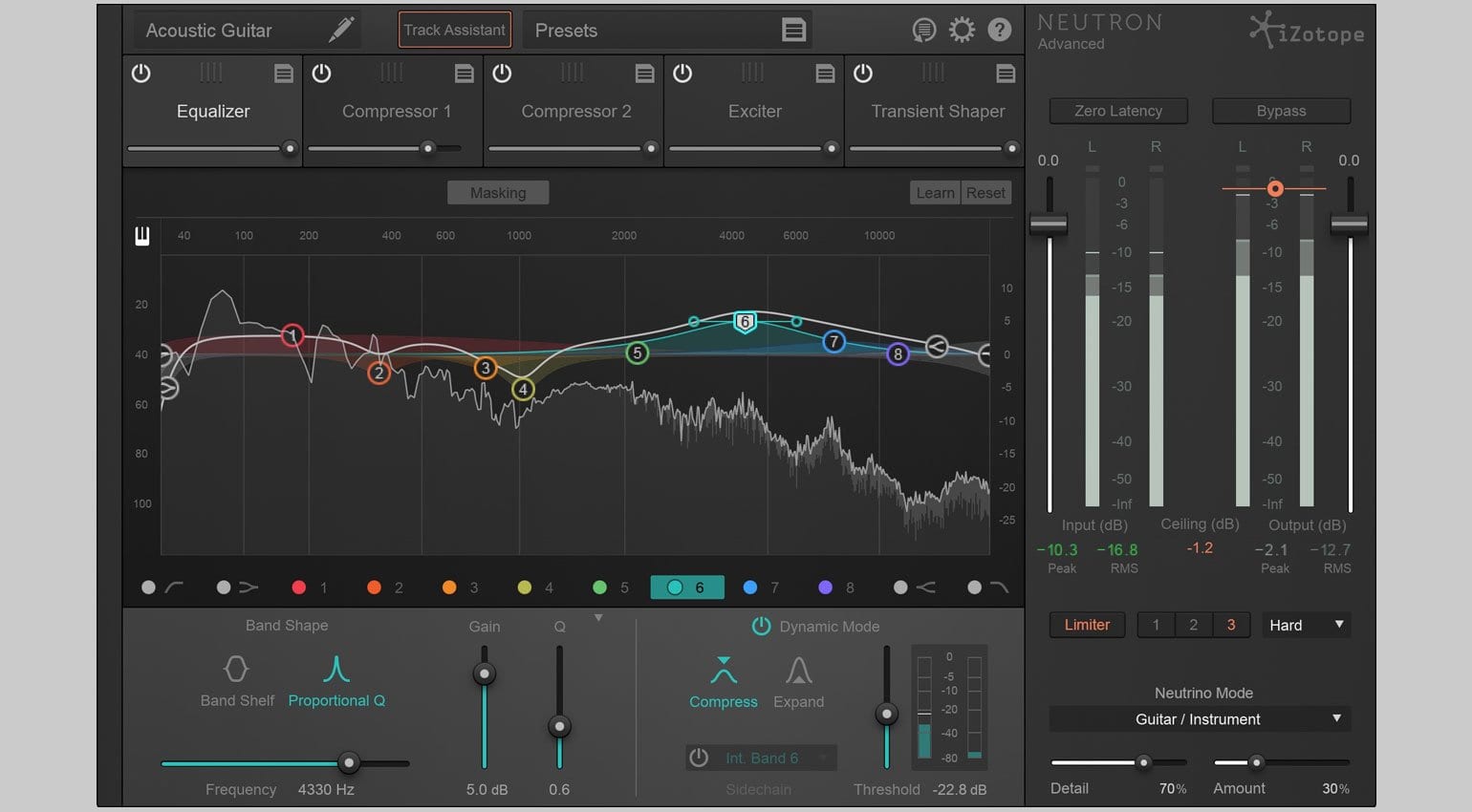Open the Hard limiter character dropdown
Image resolution: width=1472 pixels, height=812 pixels.
point(1306,625)
